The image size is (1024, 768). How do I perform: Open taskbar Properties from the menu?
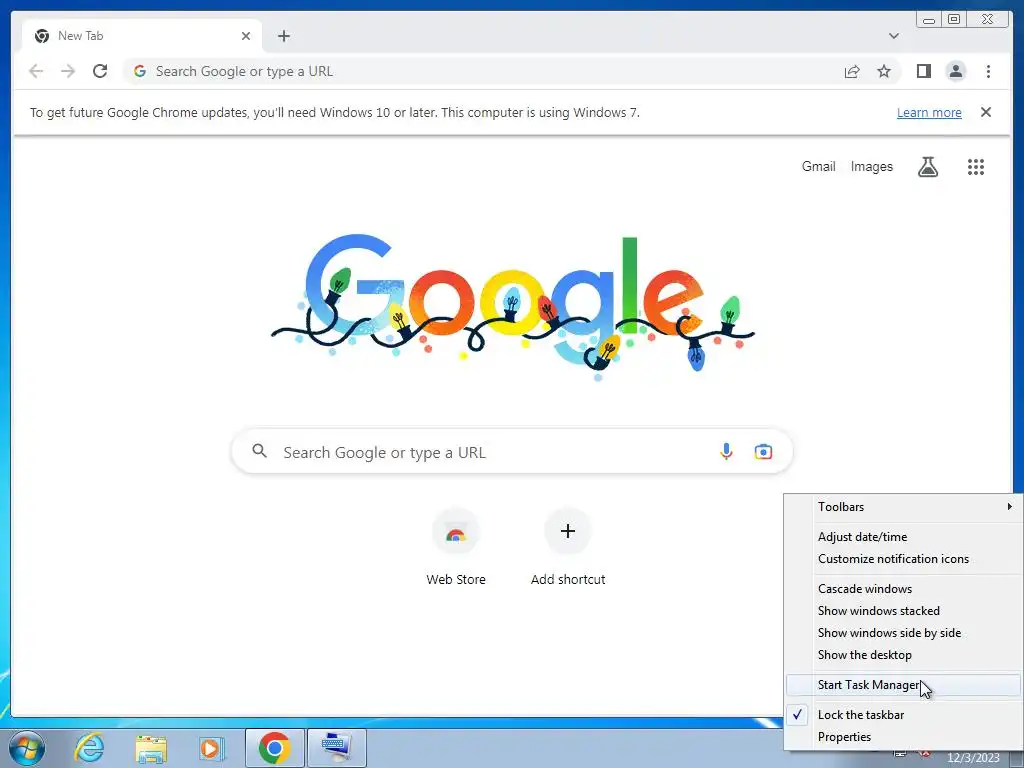click(x=903, y=737)
